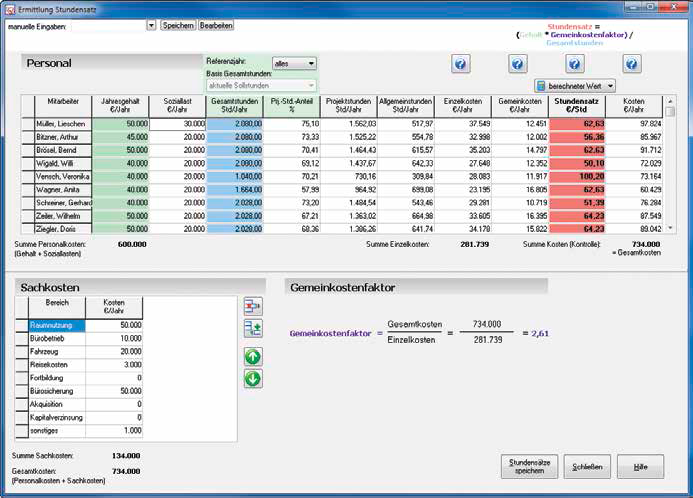Move the Sachkosten entry up with green arrow

coord(253,357)
